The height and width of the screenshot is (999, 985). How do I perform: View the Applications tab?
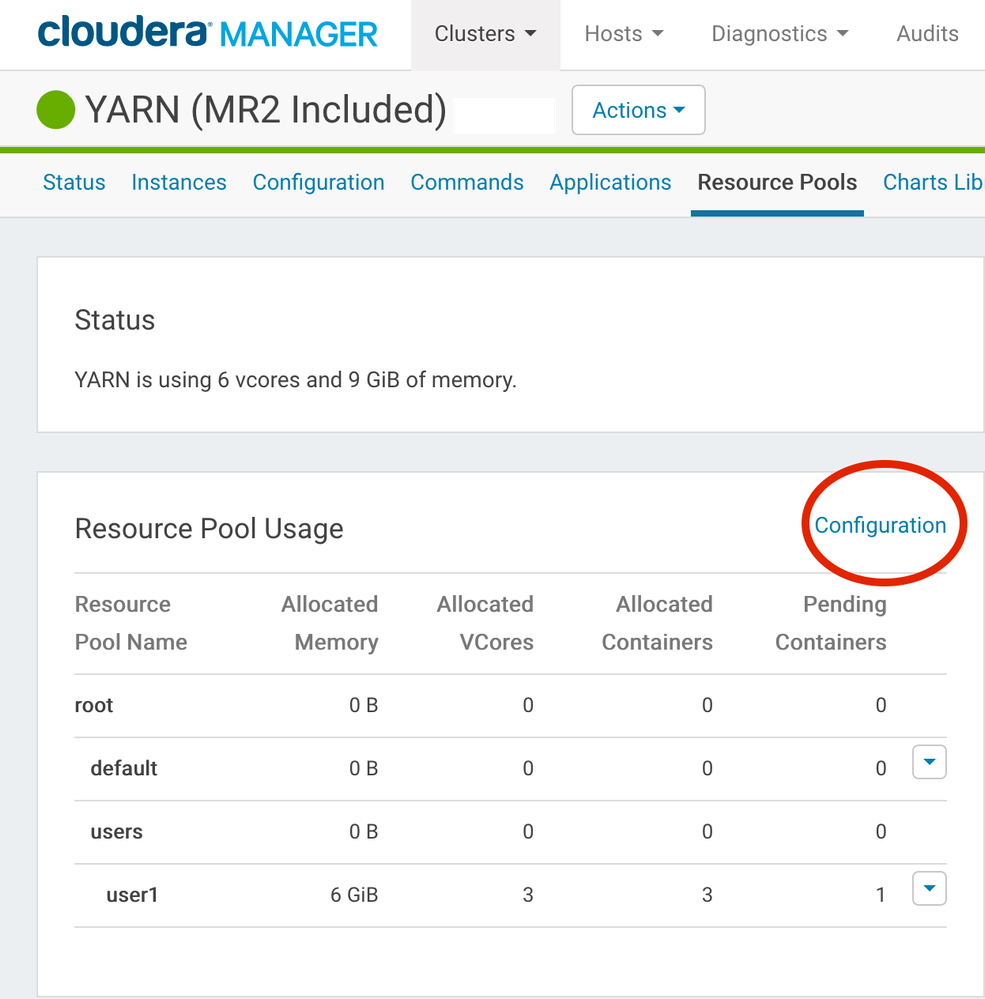coord(610,182)
